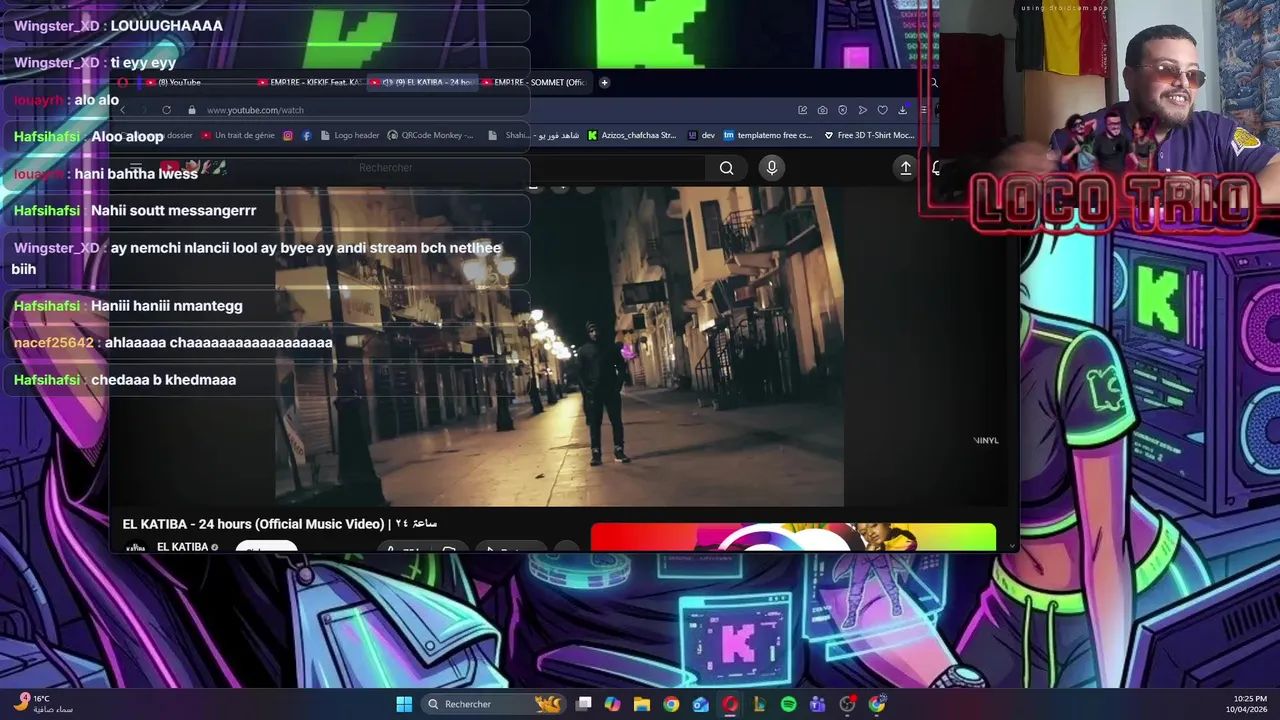The height and width of the screenshot is (720, 1280).
Task: Switch to the (8) YouTube browser tab
Action: click(x=199, y=83)
